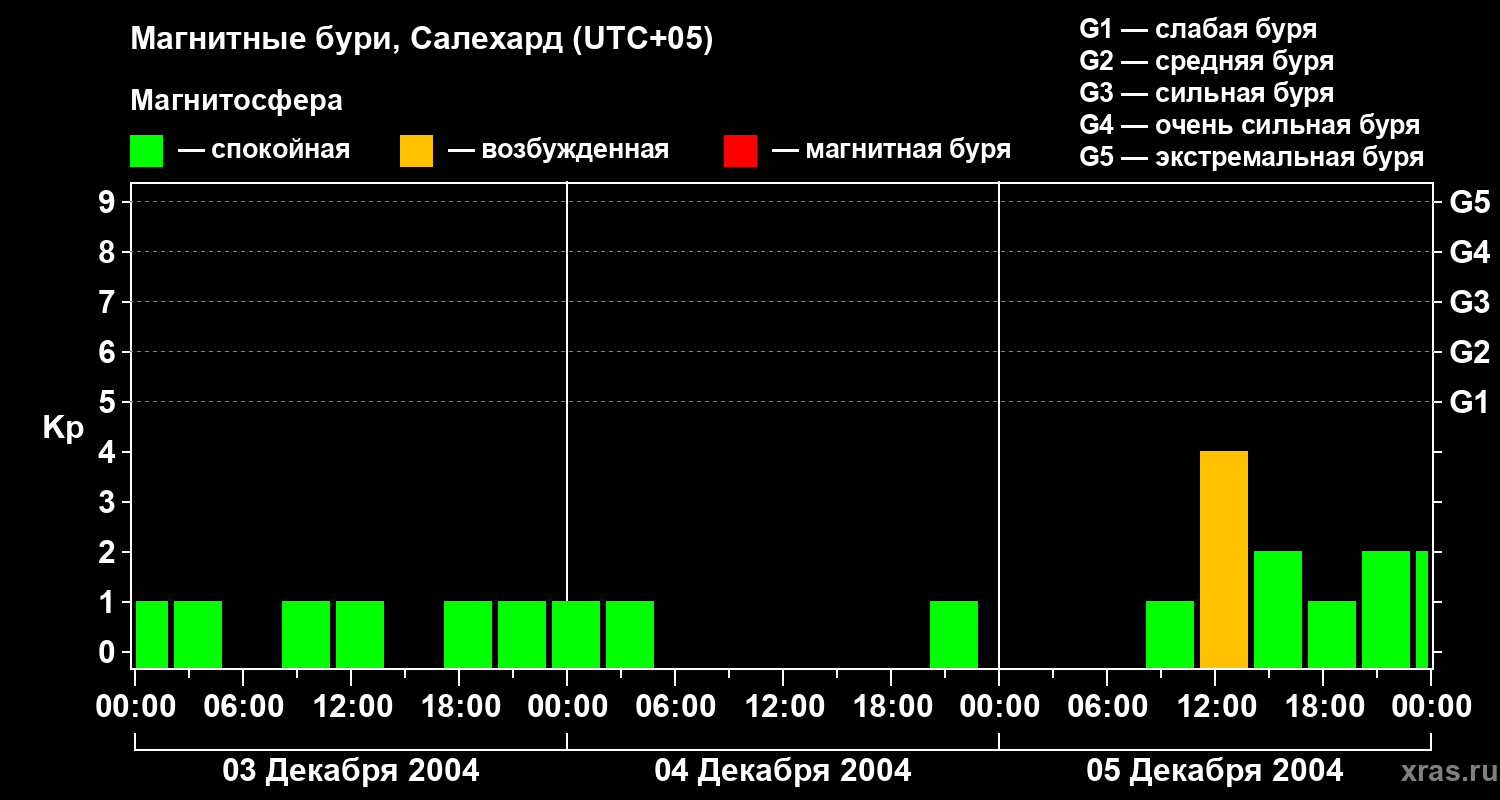Viewport: 1500px width, 800px height.
Task: Click the 06:00 time label above 05 Декабря
Action: coord(1107,706)
